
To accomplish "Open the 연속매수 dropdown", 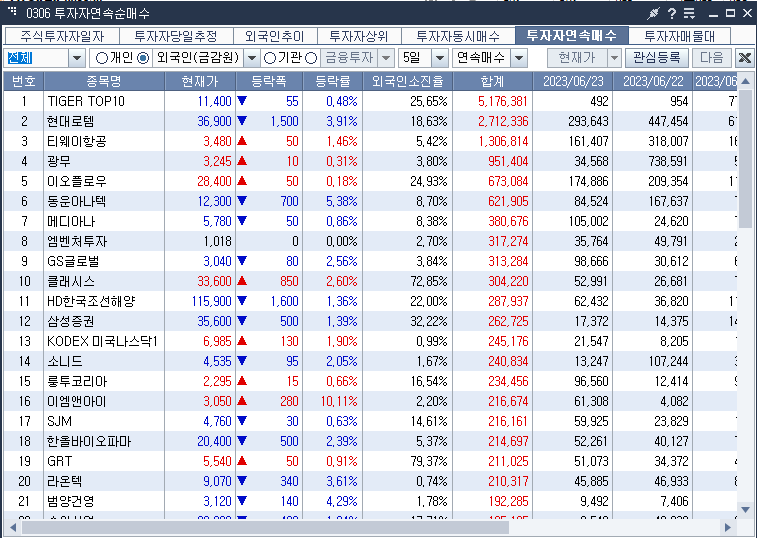I will (x=519, y=58).
